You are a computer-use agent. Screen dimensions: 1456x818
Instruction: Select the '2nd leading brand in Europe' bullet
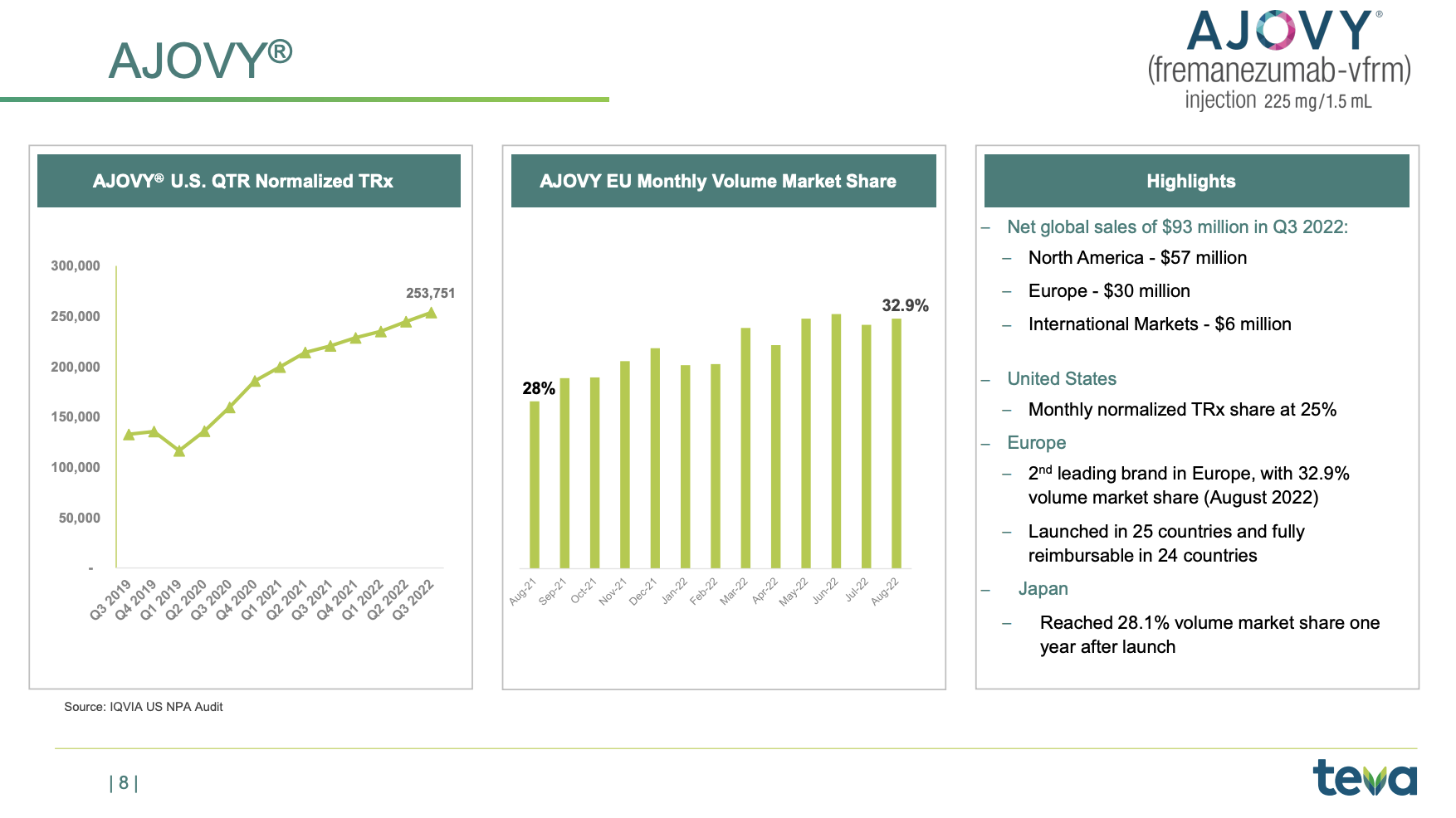1189,485
